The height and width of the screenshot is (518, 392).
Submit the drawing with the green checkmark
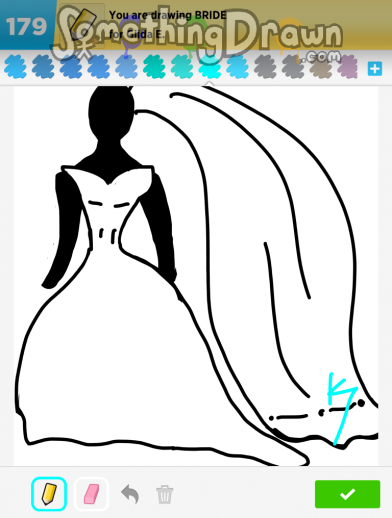coord(347,494)
